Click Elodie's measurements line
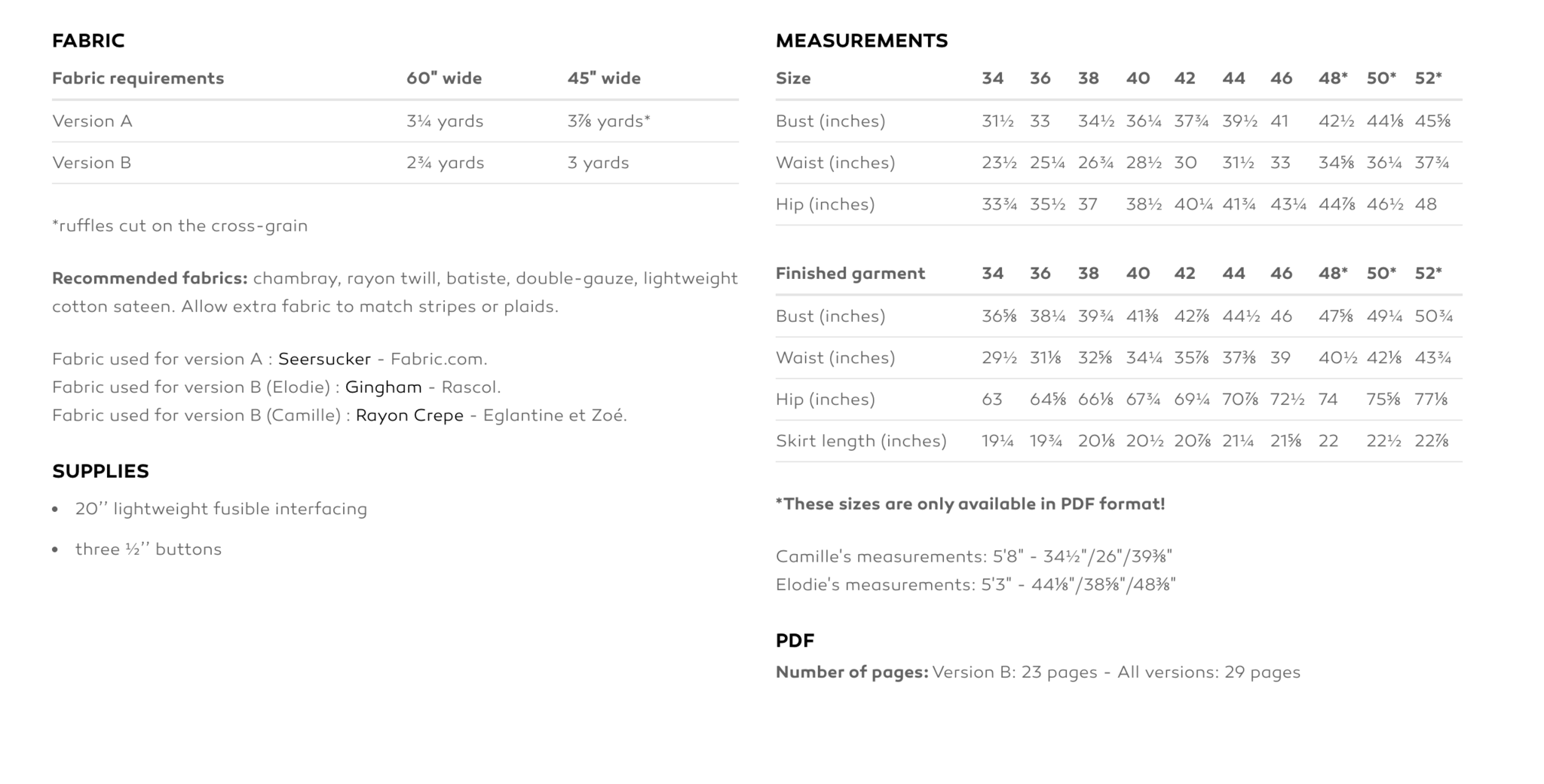 click(976, 585)
